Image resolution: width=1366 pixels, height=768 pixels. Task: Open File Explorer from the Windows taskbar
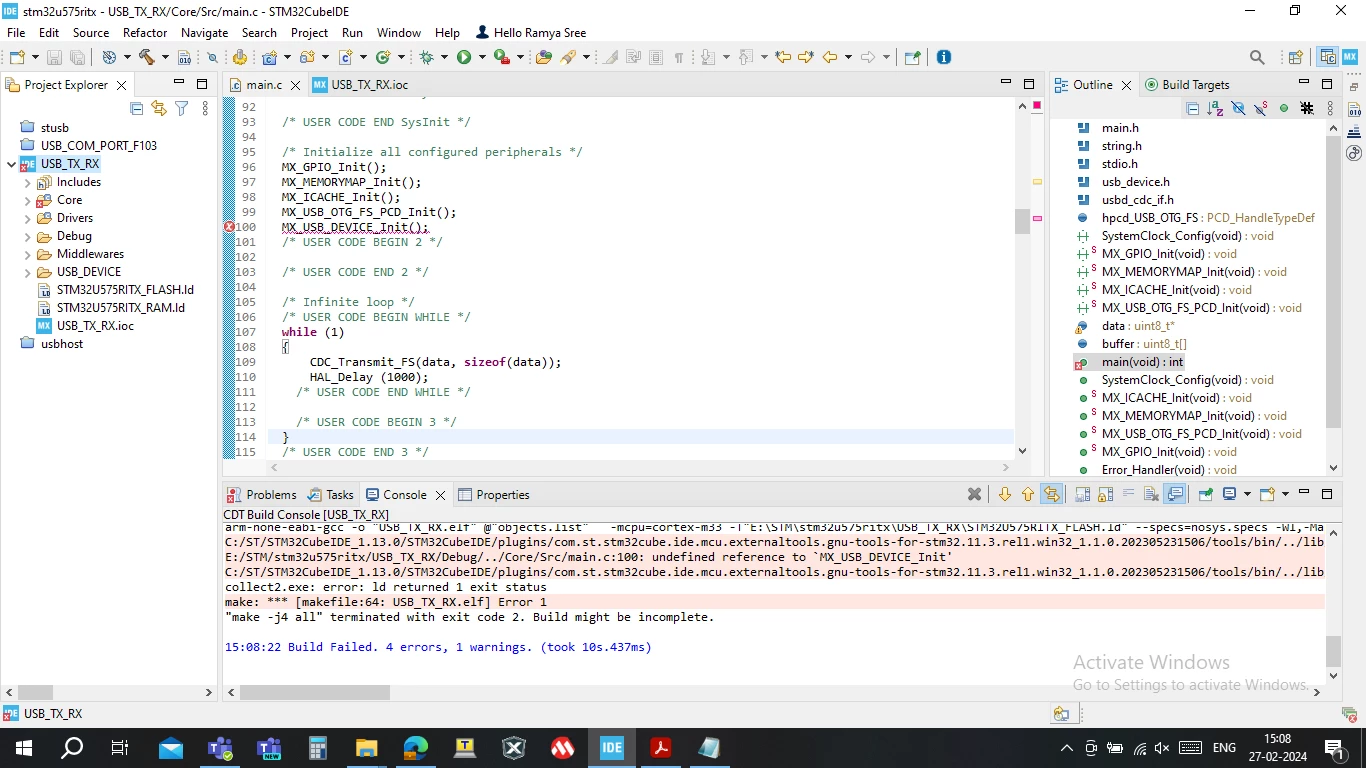(x=367, y=748)
